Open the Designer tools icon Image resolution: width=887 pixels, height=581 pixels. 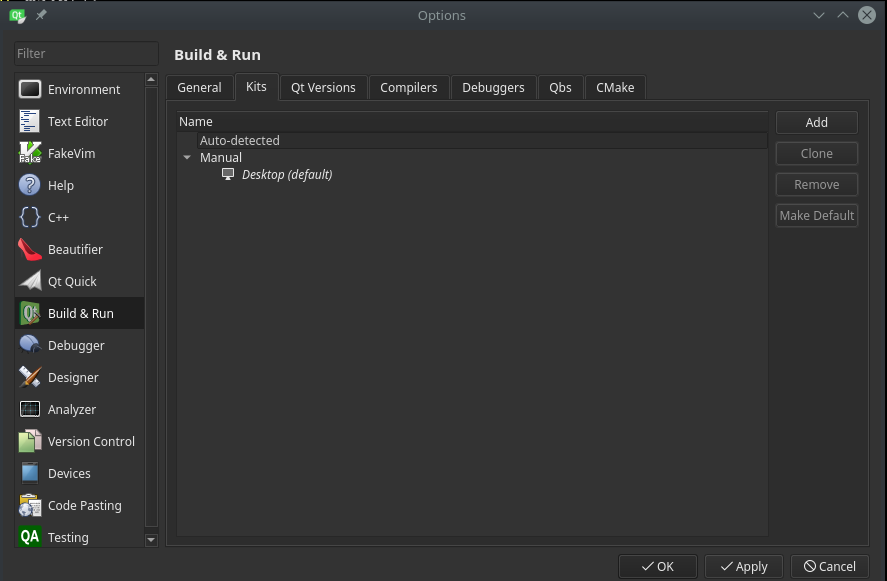(x=30, y=377)
